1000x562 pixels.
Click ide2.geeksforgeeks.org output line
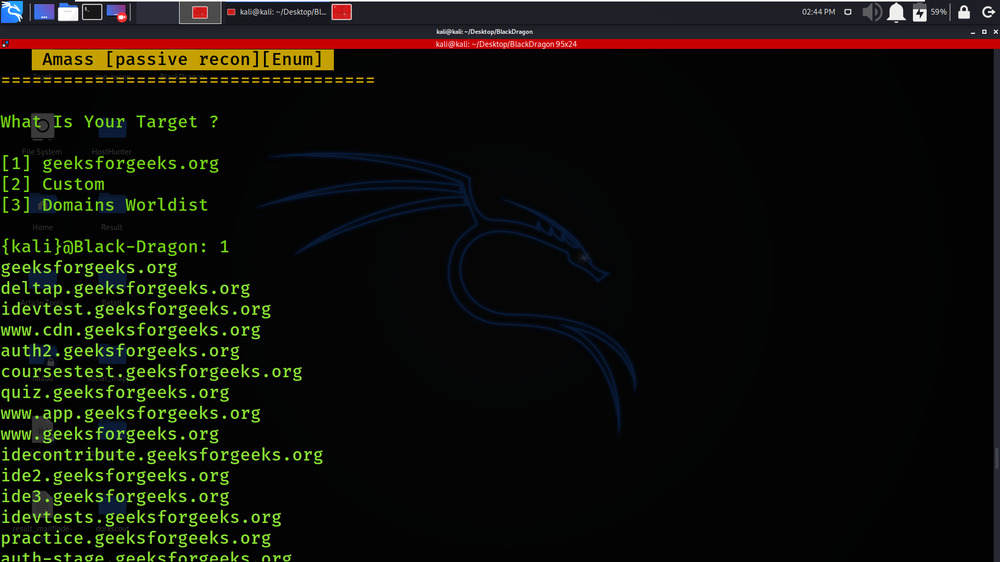115,476
